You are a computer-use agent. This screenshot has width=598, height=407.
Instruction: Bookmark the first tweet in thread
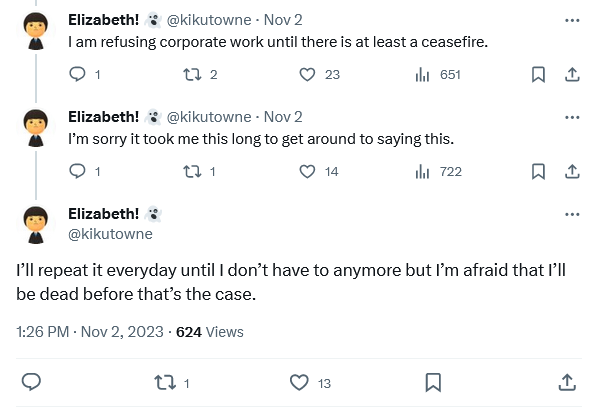point(538,74)
